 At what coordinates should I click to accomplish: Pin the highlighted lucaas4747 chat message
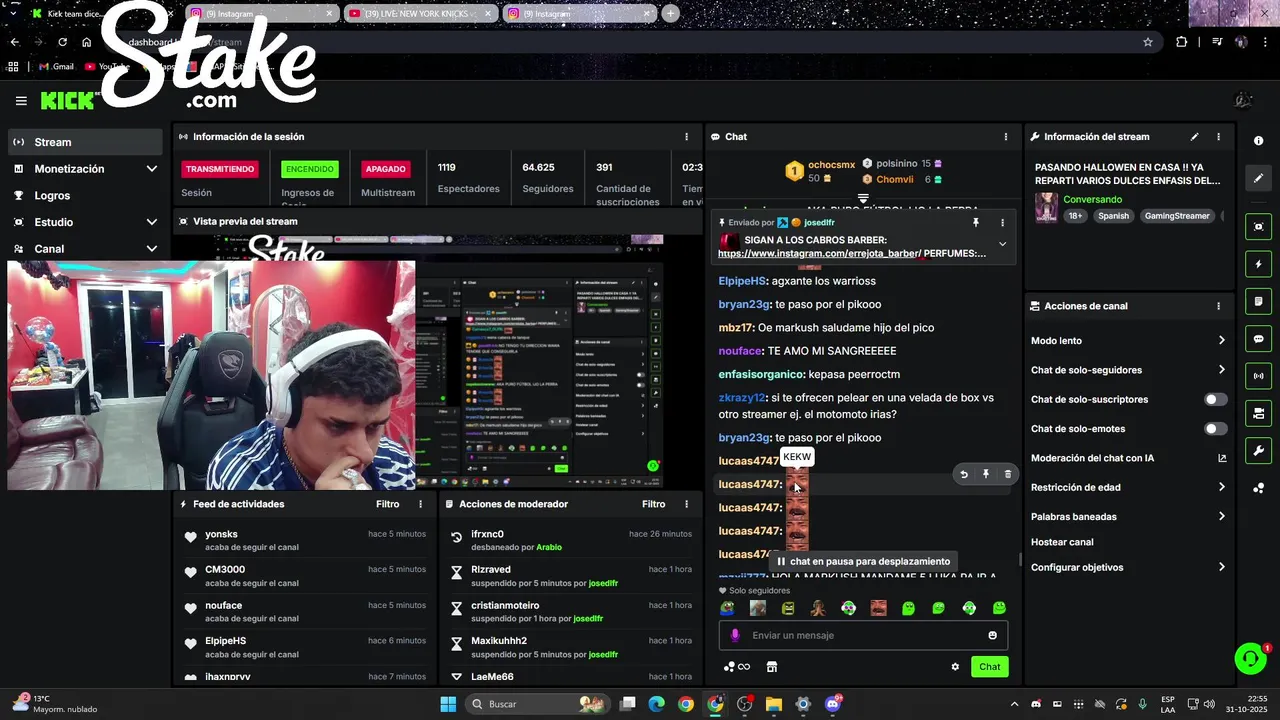click(x=985, y=474)
